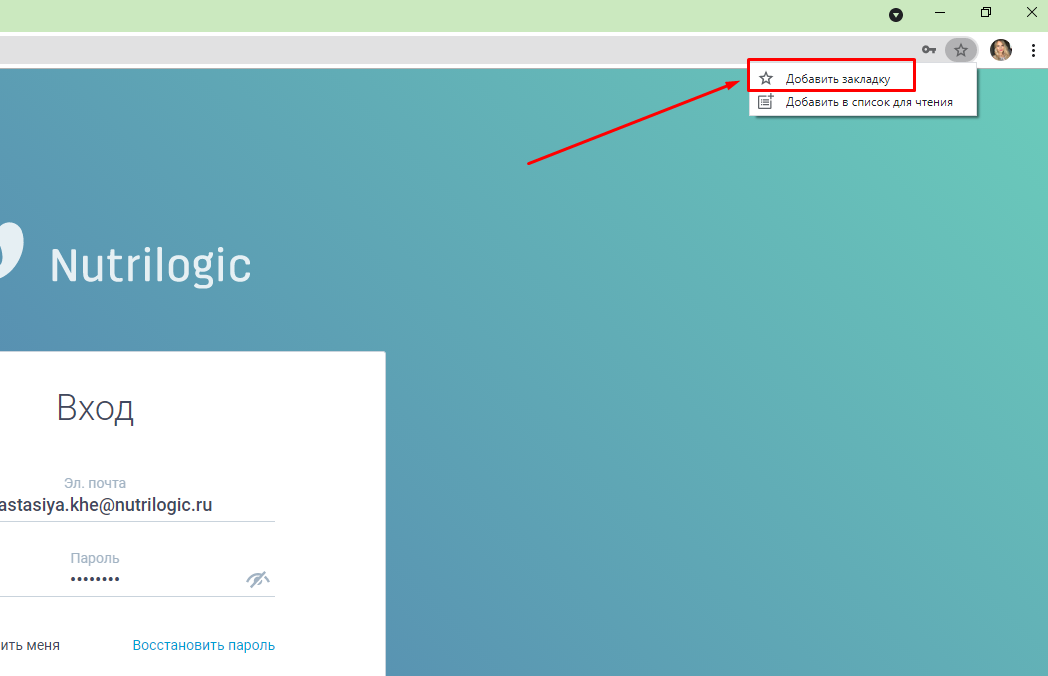Open Chrome three-dot menu
This screenshot has height=676, width=1048.
click(1033, 50)
